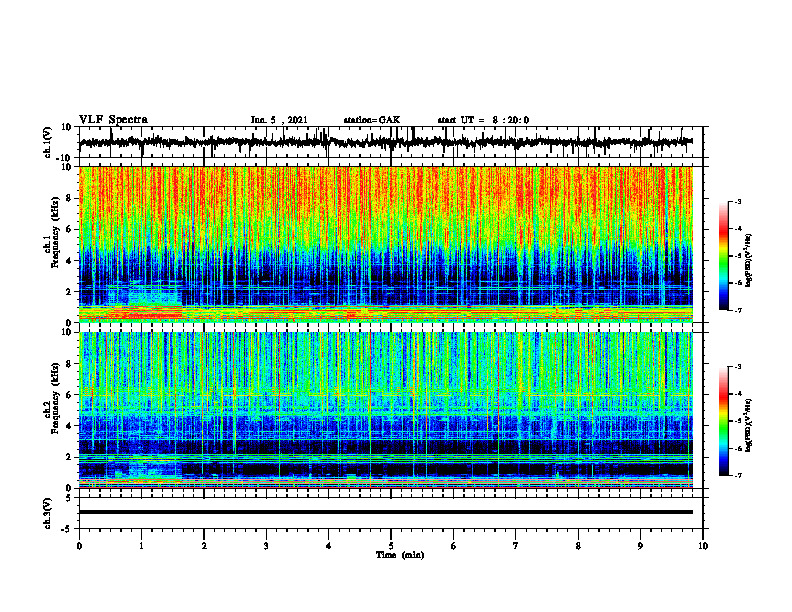Image resolution: width=792 pixels, height=612 pixels.
Task: Select the date text "Jan. 5, 2021"
Action: click(x=279, y=120)
